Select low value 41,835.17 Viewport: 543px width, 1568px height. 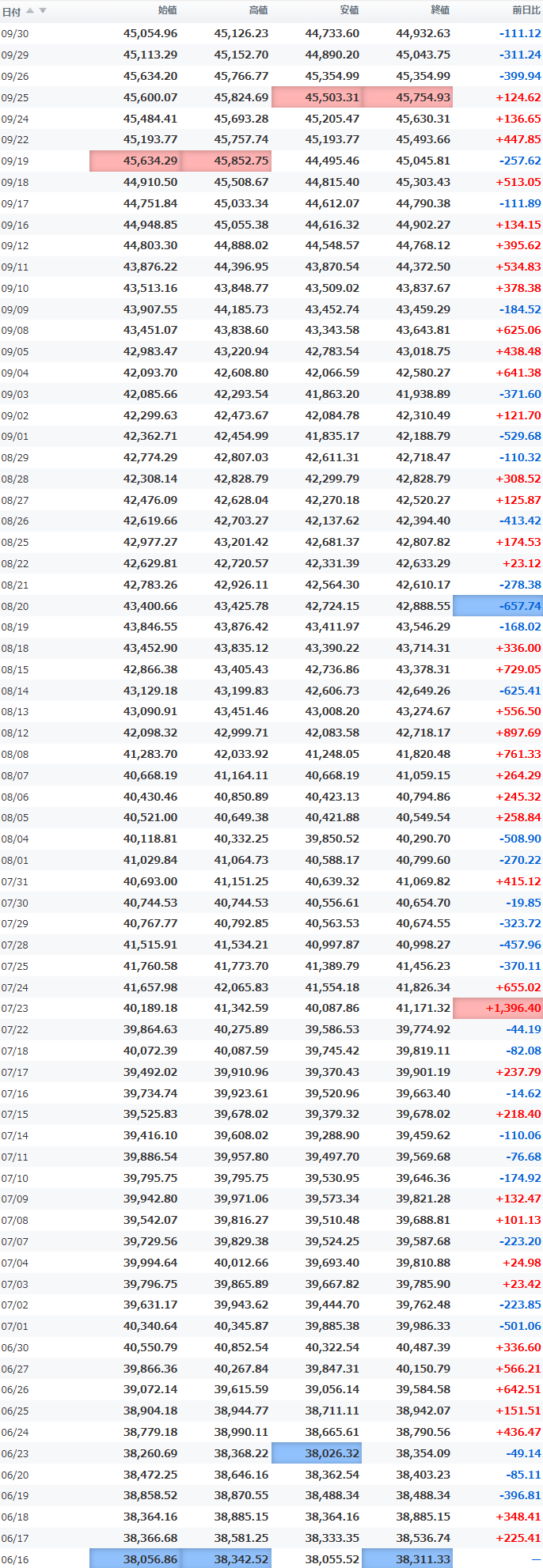[x=332, y=436]
